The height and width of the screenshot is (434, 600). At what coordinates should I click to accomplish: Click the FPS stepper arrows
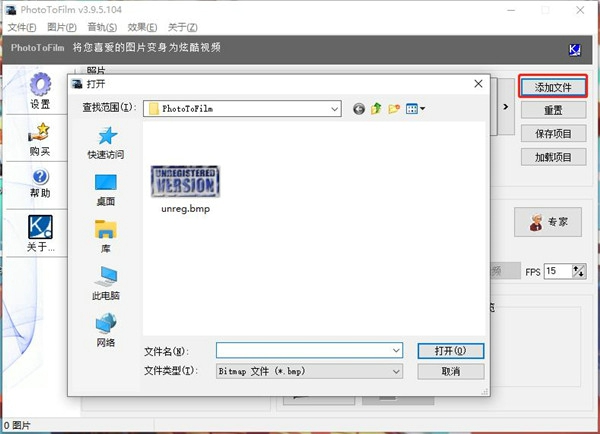[578, 271]
